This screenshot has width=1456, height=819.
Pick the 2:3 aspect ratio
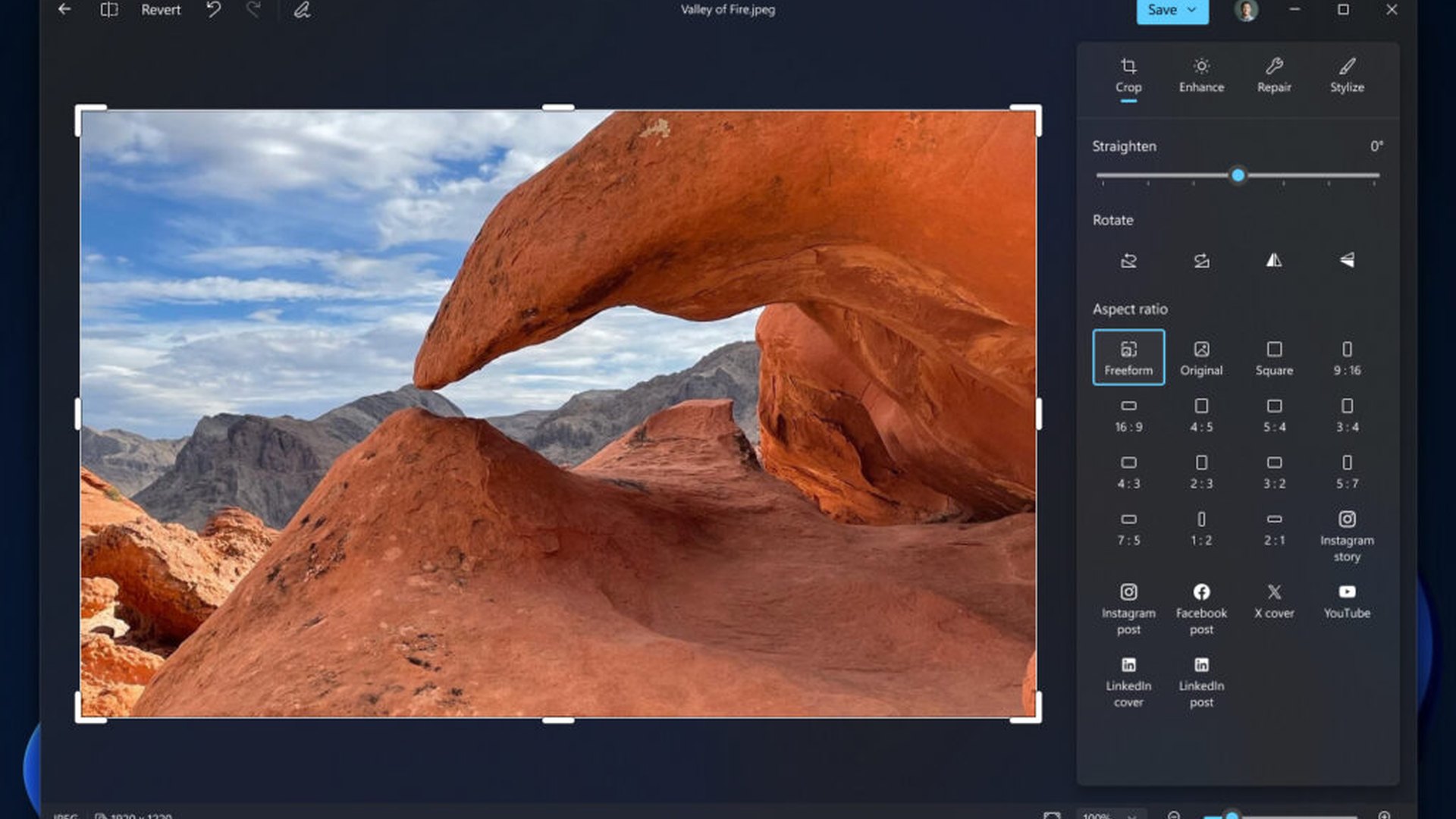[1201, 472]
